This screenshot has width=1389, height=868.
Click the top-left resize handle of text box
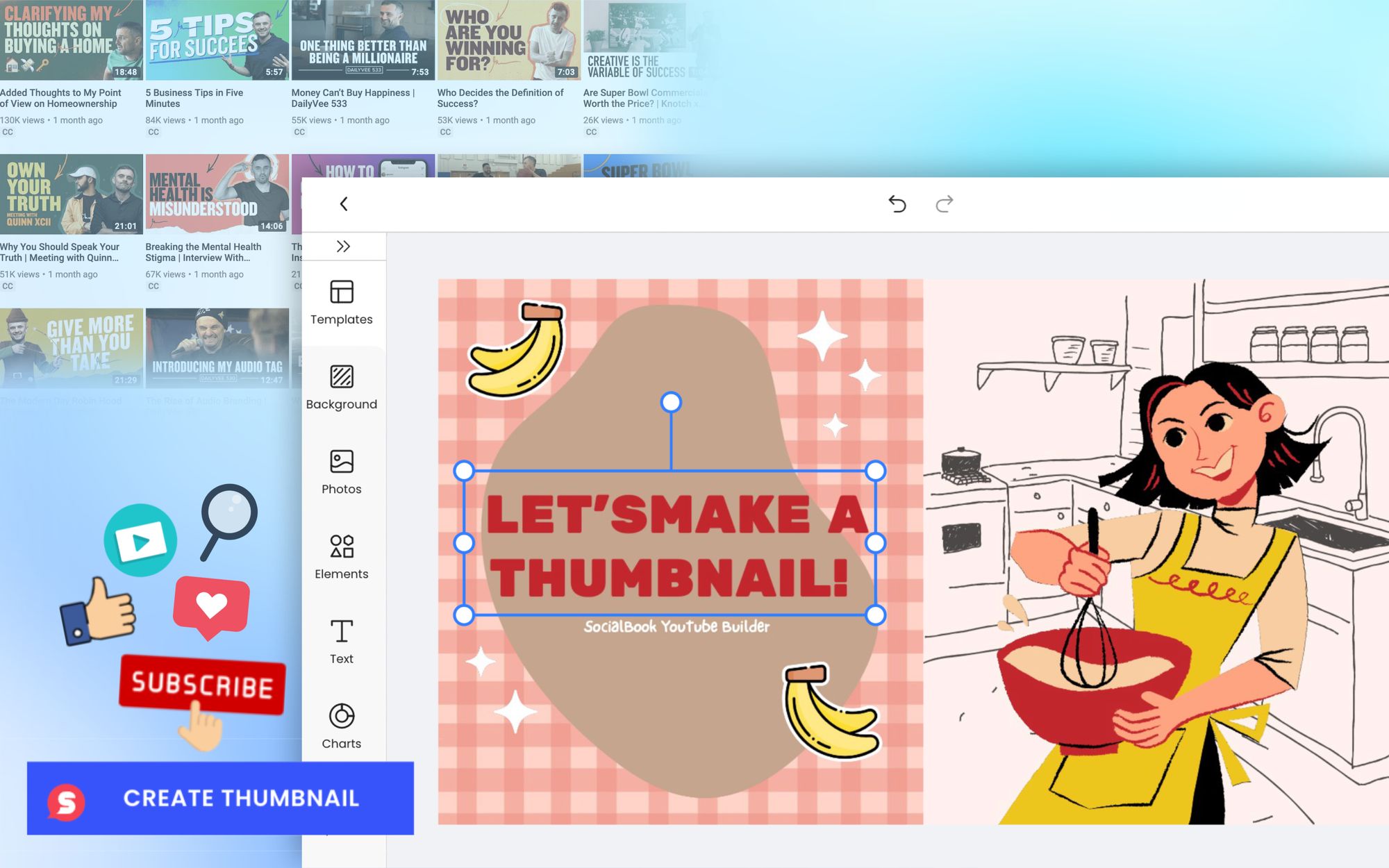point(464,471)
